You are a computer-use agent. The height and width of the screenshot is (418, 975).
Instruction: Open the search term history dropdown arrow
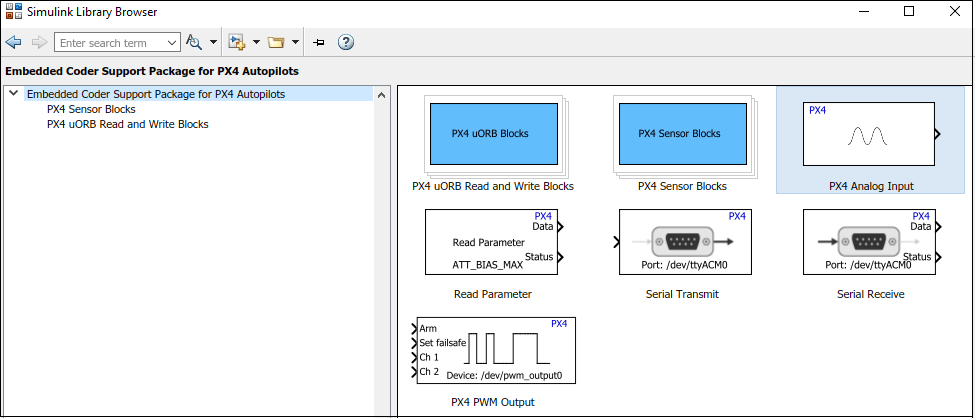point(173,43)
